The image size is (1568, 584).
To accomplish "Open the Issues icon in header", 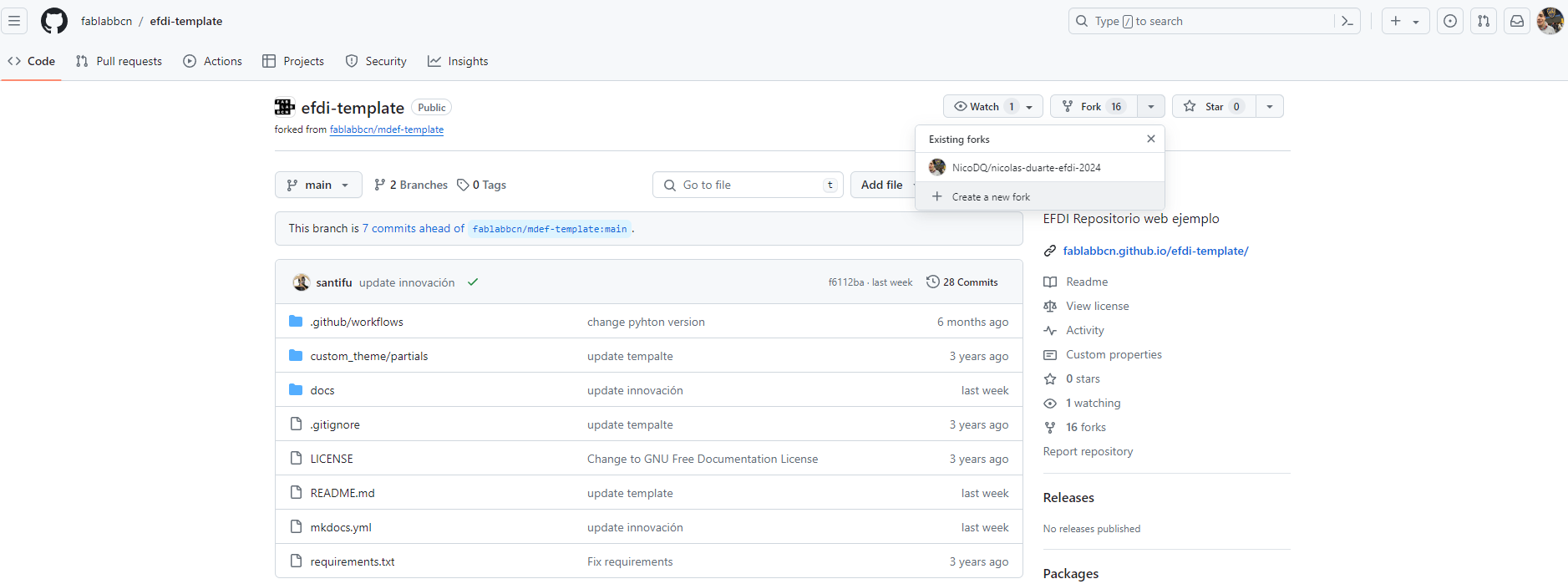I will [1450, 21].
